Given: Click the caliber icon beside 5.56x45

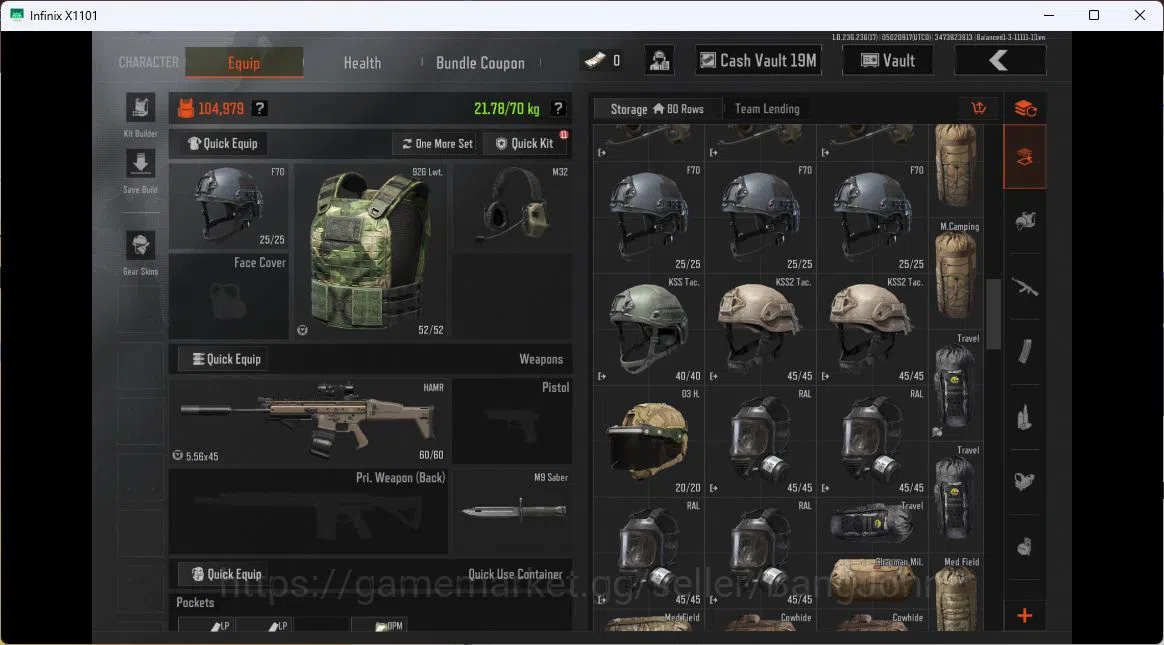Looking at the screenshot, I should [177, 456].
